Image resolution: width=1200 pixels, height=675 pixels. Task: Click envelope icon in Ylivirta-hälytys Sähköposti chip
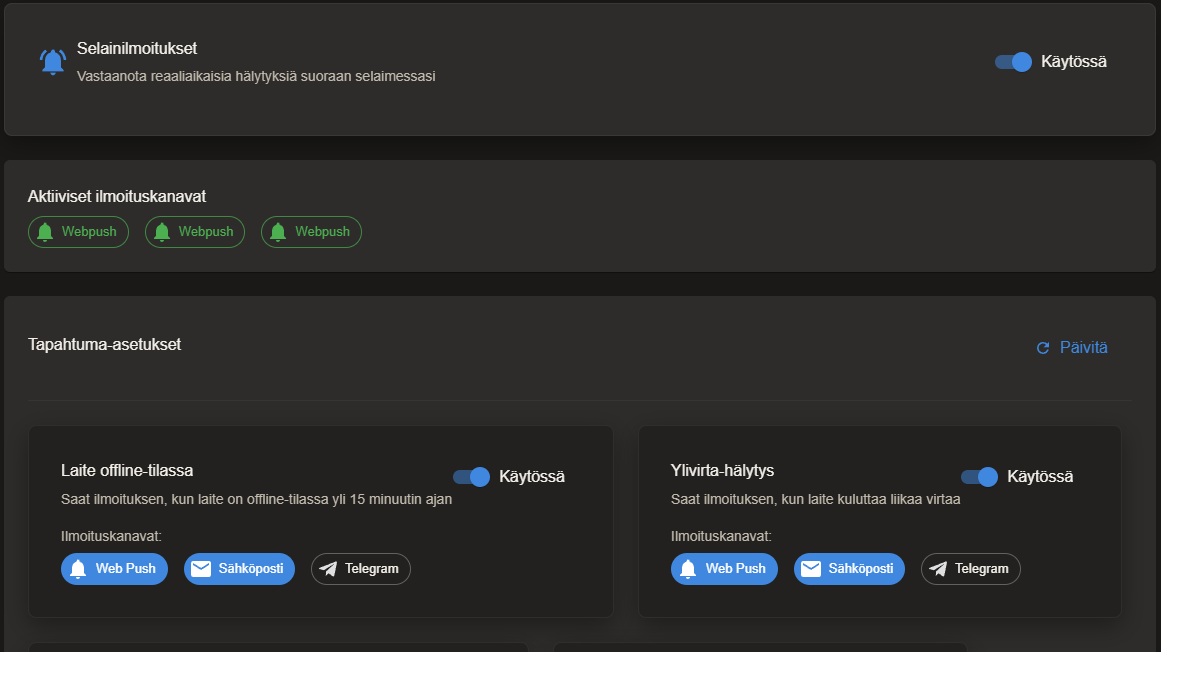click(811, 569)
